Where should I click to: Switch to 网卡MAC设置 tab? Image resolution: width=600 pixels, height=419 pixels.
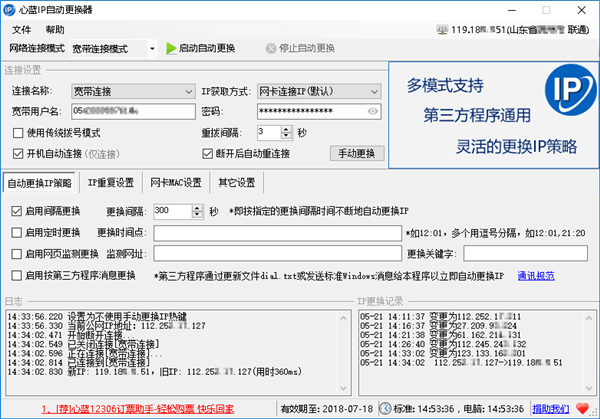click(x=176, y=183)
